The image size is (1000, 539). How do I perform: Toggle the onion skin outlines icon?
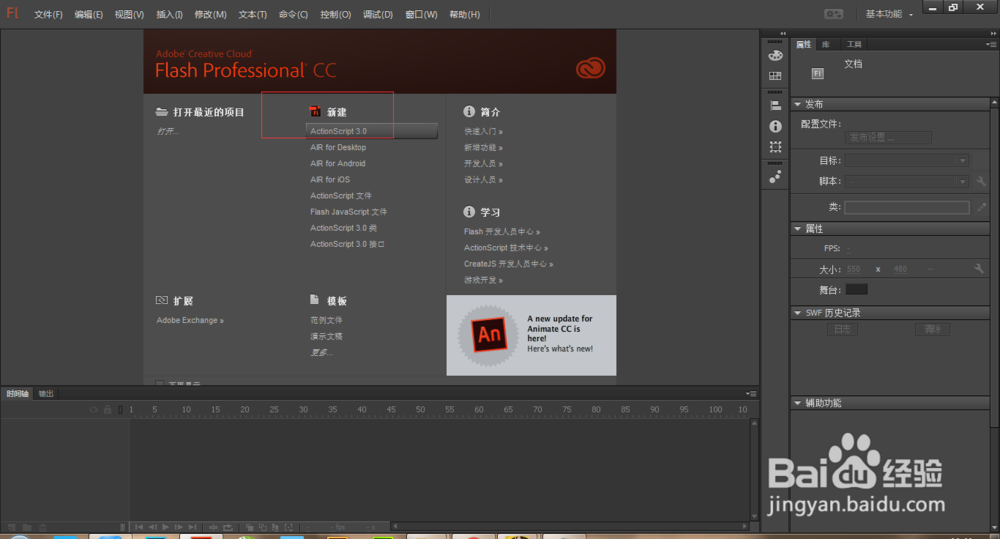tap(262, 527)
